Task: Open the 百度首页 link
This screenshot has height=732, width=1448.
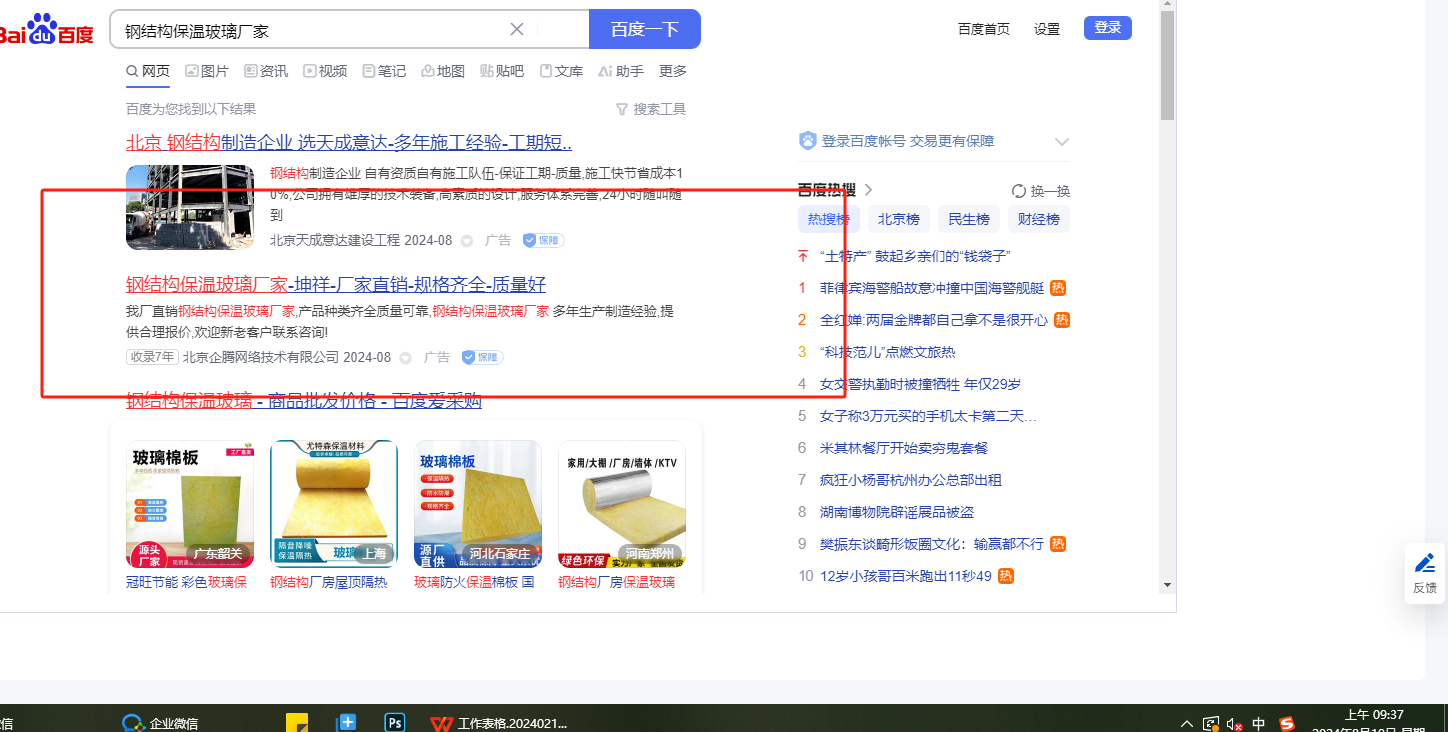Action: coord(984,29)
